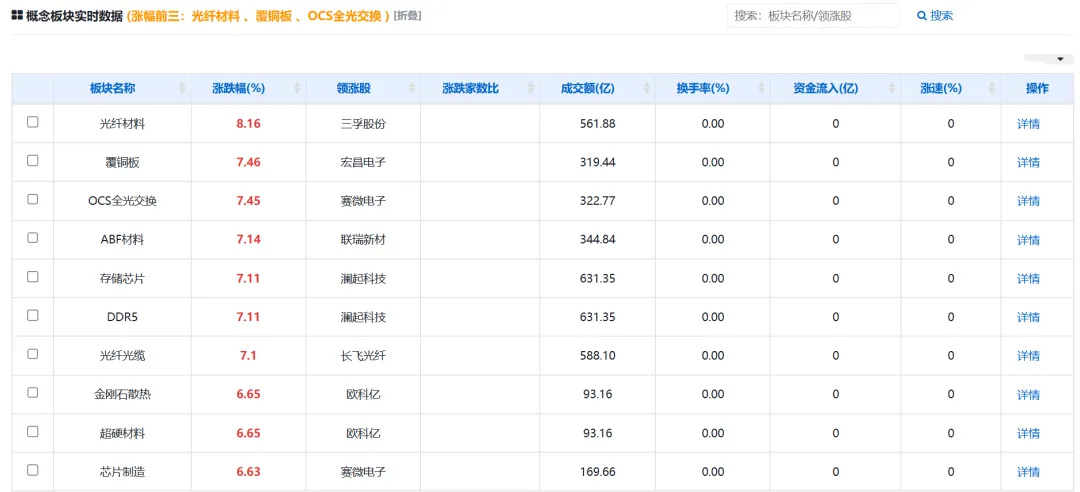This screenshot has height=492, width=1080.
Task: Check the 超硬材料 row checkbox
Action: pos(32,431)
